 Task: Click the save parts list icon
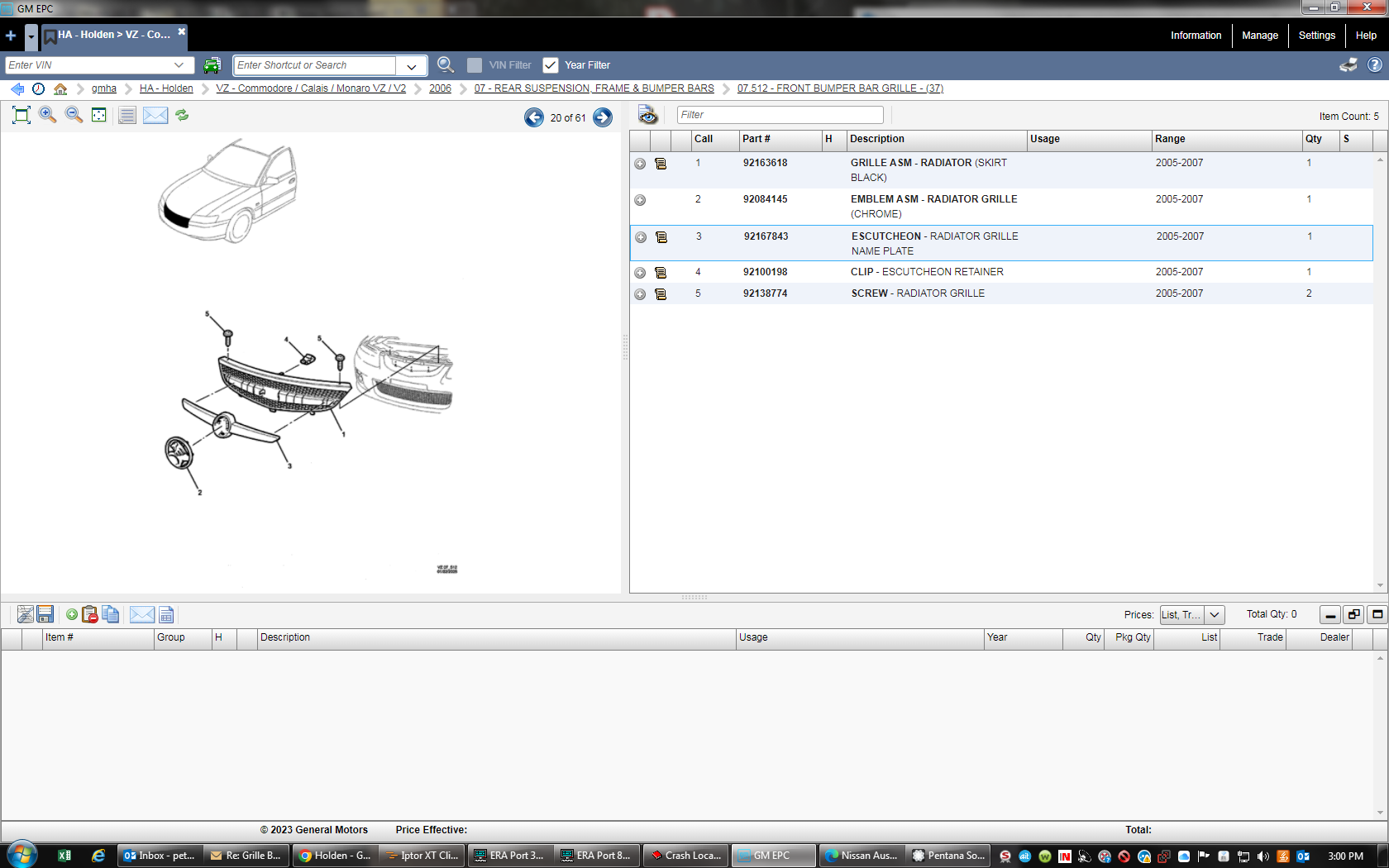point(45,614)
